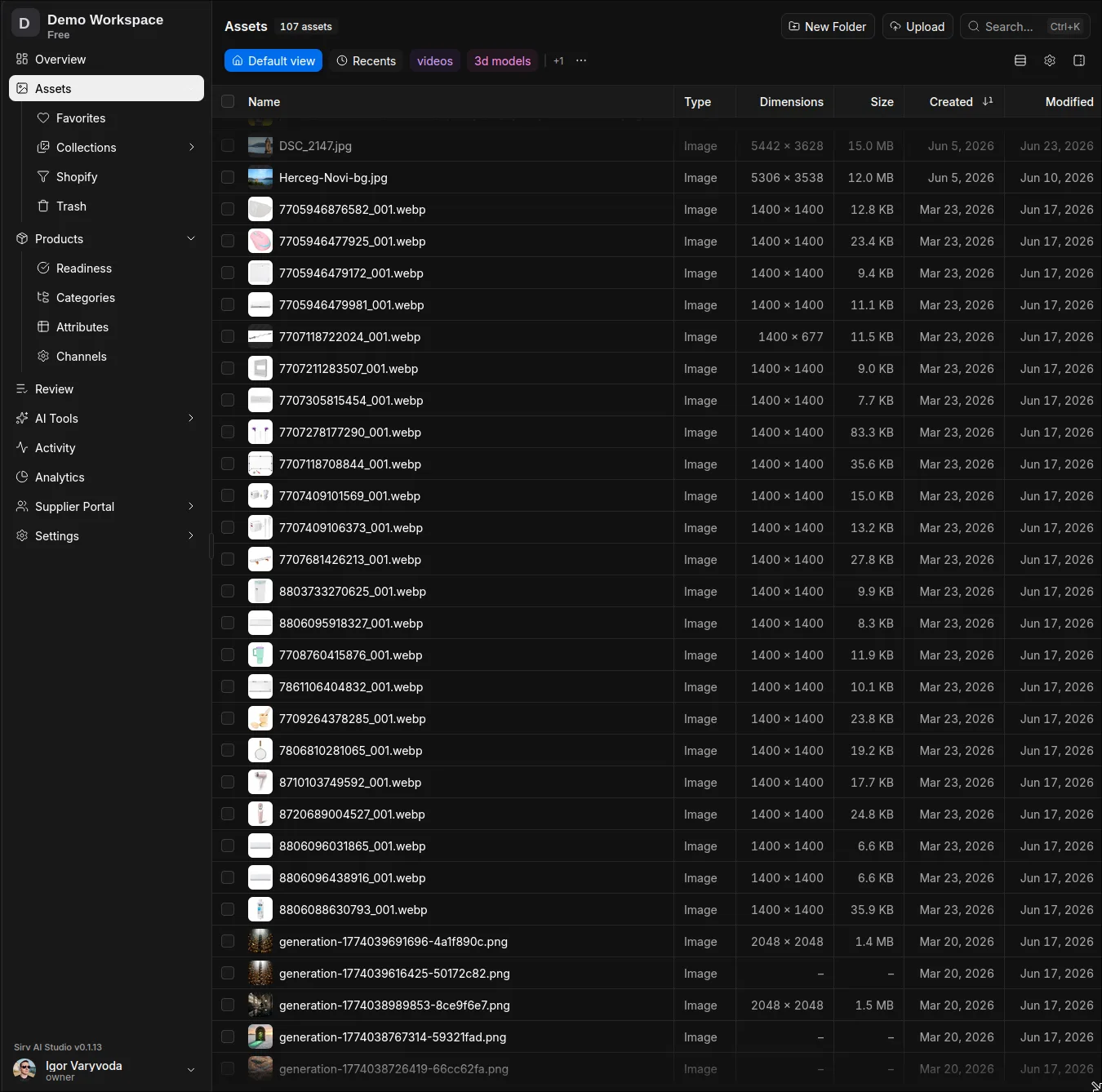
Task: Expand the Collections submenu chevron
Action: pos(191,148)
